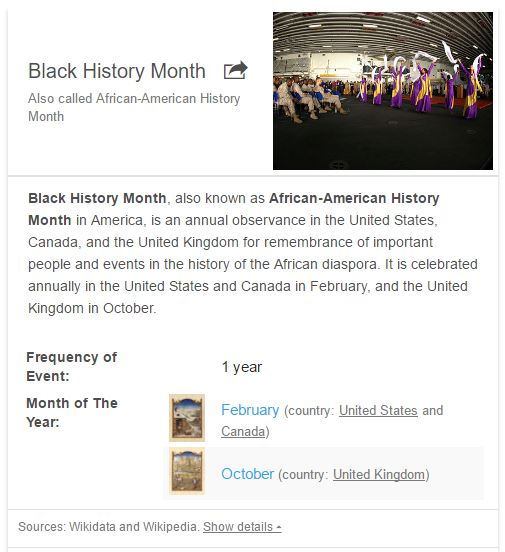
Task: Click the highlighted October row background
Action: pyautogui.click(x=324, y=473)
